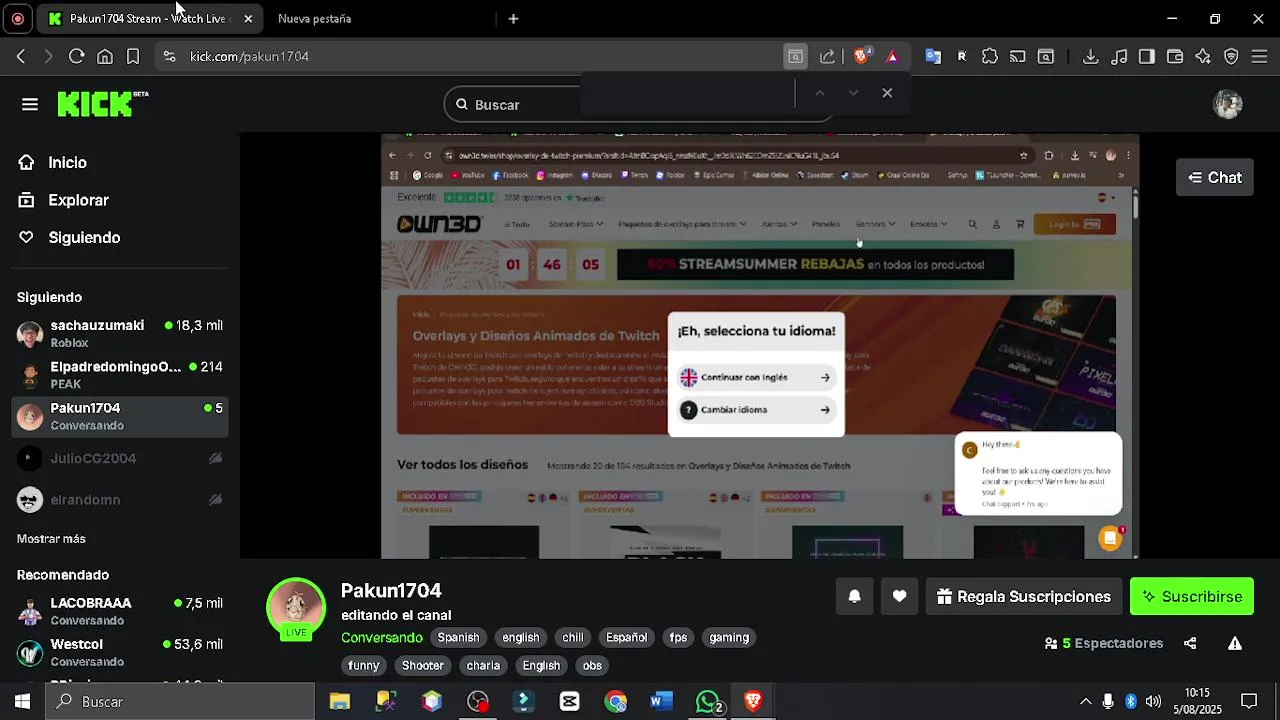Open Brave Wallet icon
Viewport: 1280px width, 720px height.
pos(1175,57)
